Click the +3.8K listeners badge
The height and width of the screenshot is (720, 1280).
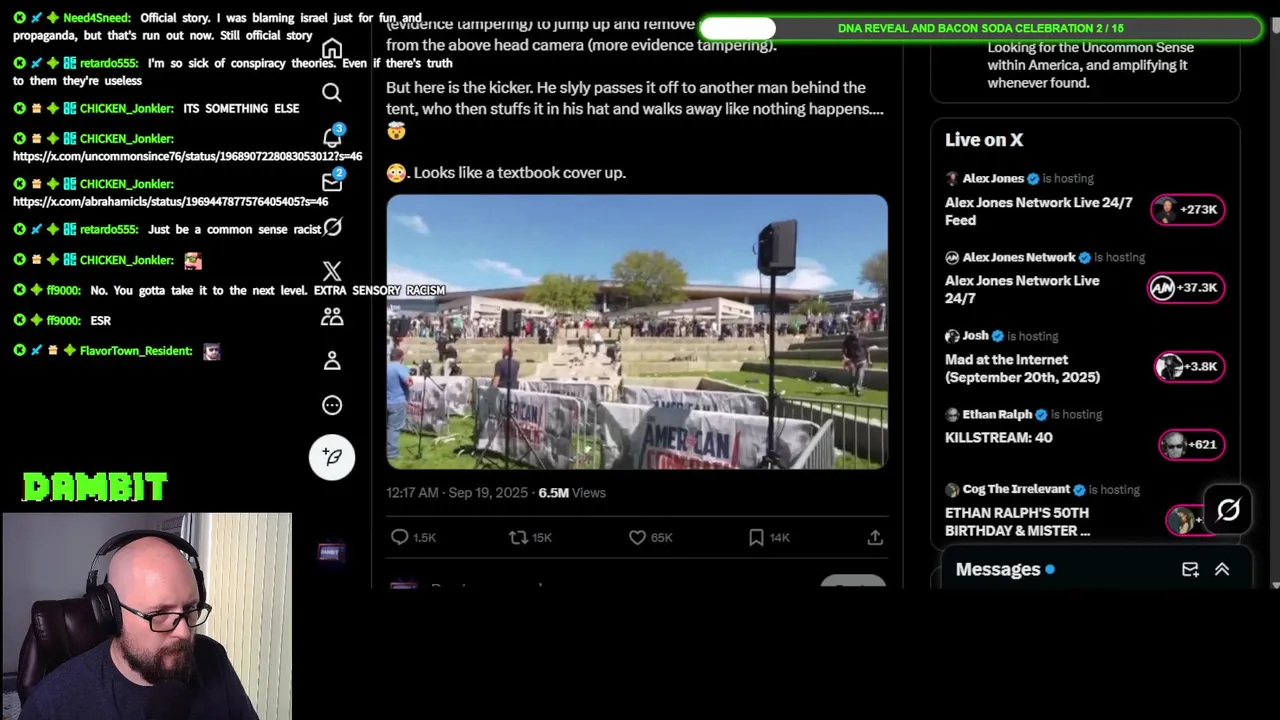pos(1189,366)
